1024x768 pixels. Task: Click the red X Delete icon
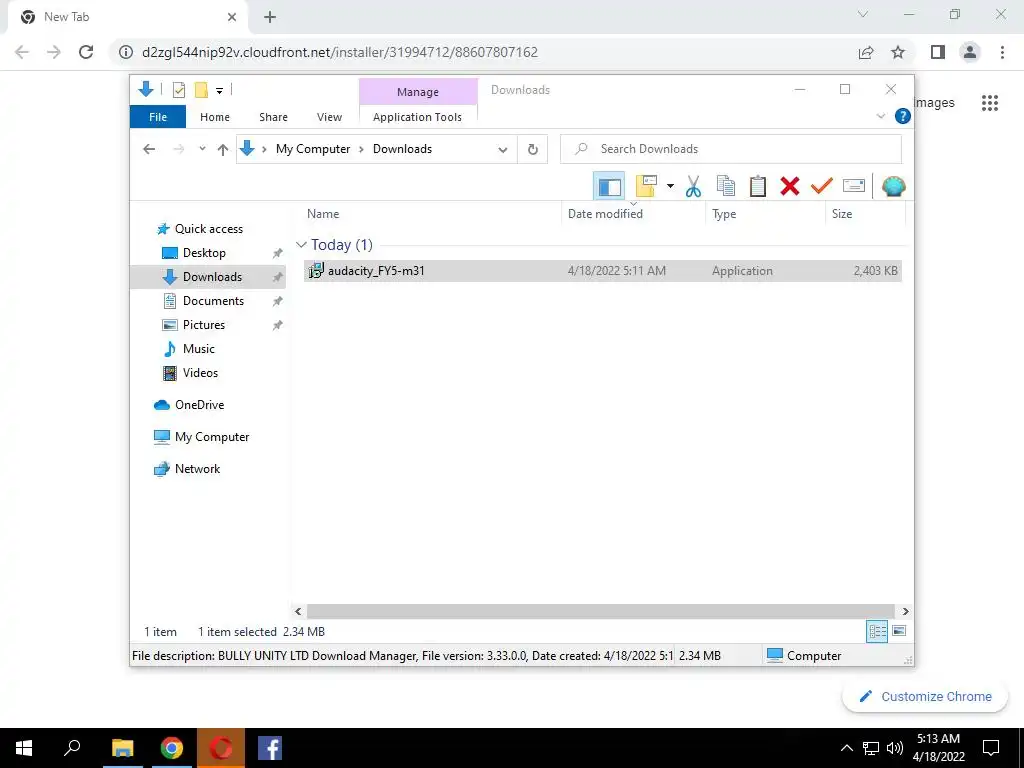coord(790,186)
